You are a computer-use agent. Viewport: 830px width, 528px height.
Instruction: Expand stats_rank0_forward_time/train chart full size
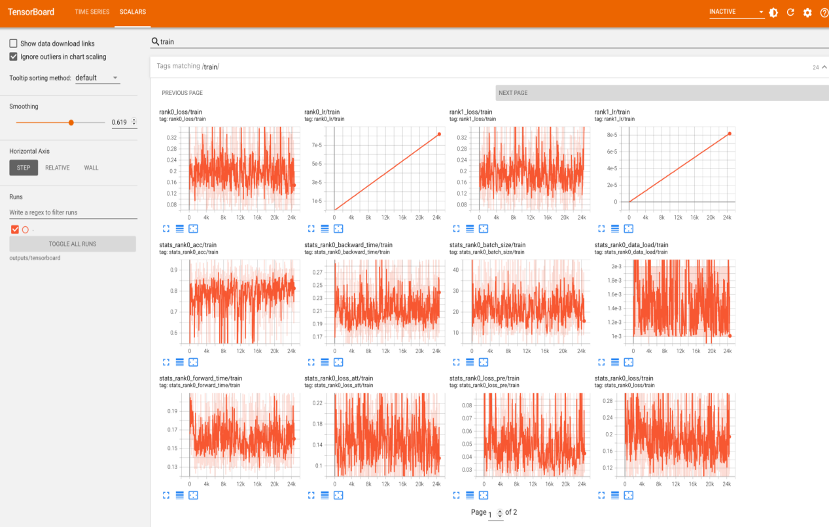click(166, 495)
